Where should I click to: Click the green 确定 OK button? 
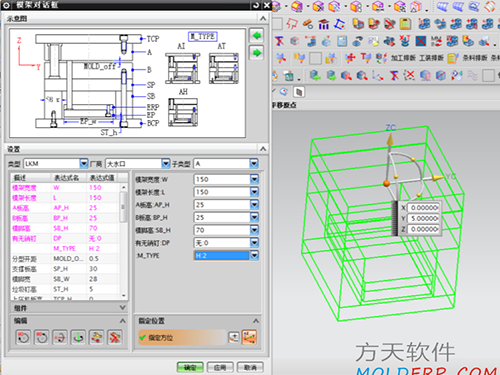pos(190,367)
